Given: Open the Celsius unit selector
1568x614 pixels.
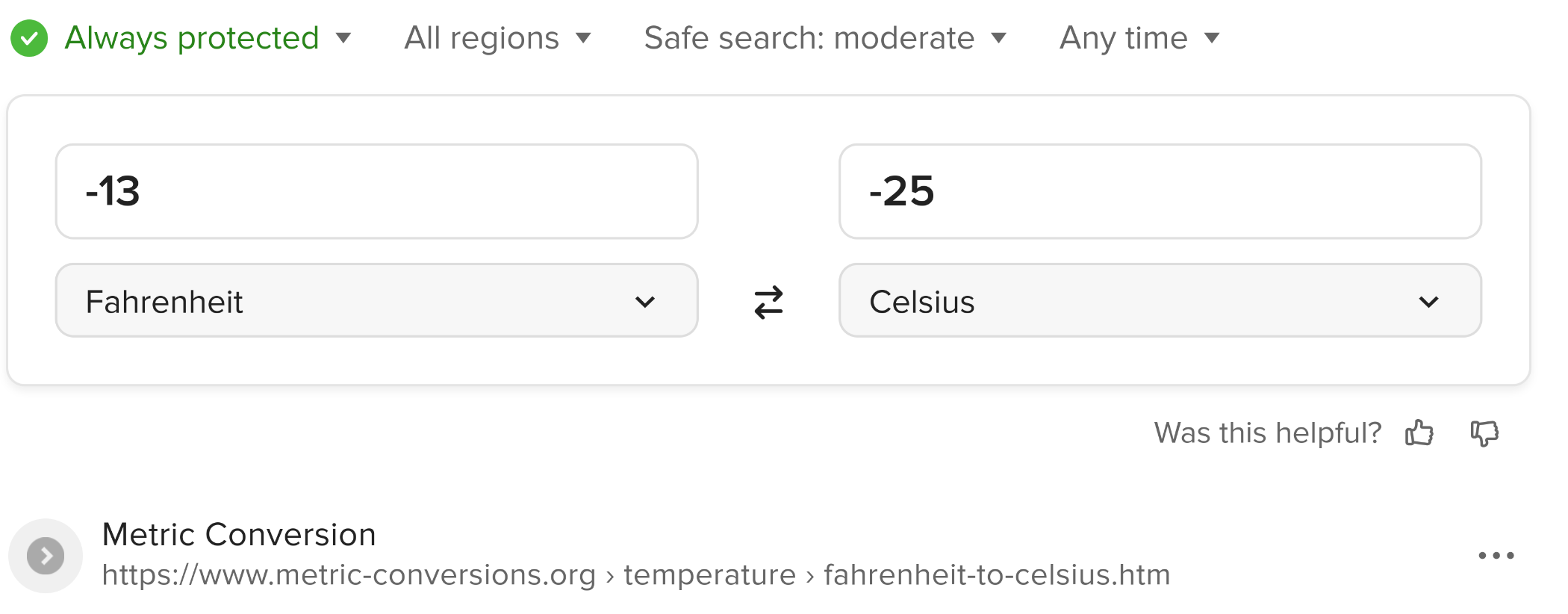Looking at the screenshot, I should pyautogui.click(x=1160, y=300).
